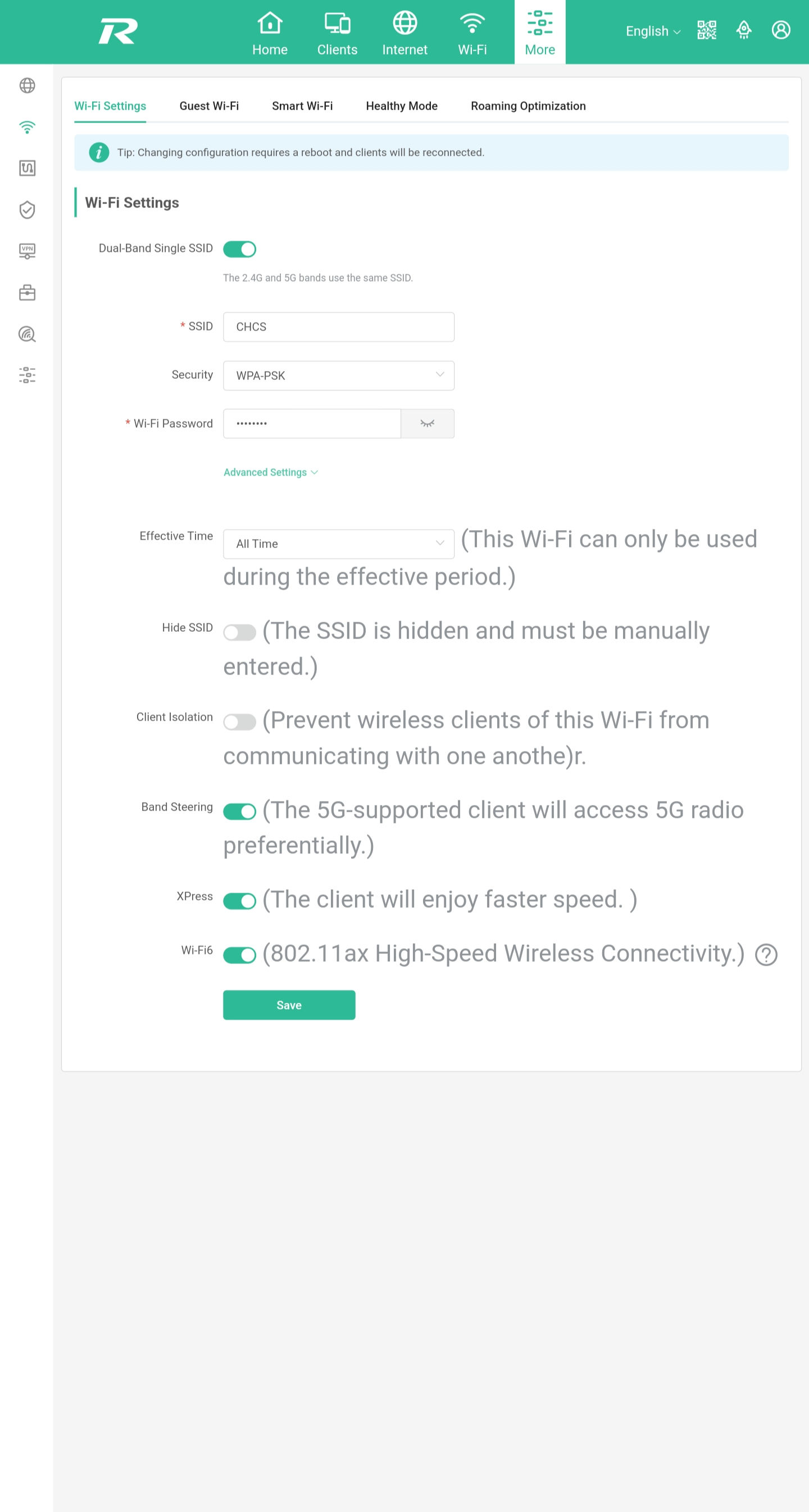
Task: Open the Security WPA-PSK dropdown
Action: tap(339, 375)
